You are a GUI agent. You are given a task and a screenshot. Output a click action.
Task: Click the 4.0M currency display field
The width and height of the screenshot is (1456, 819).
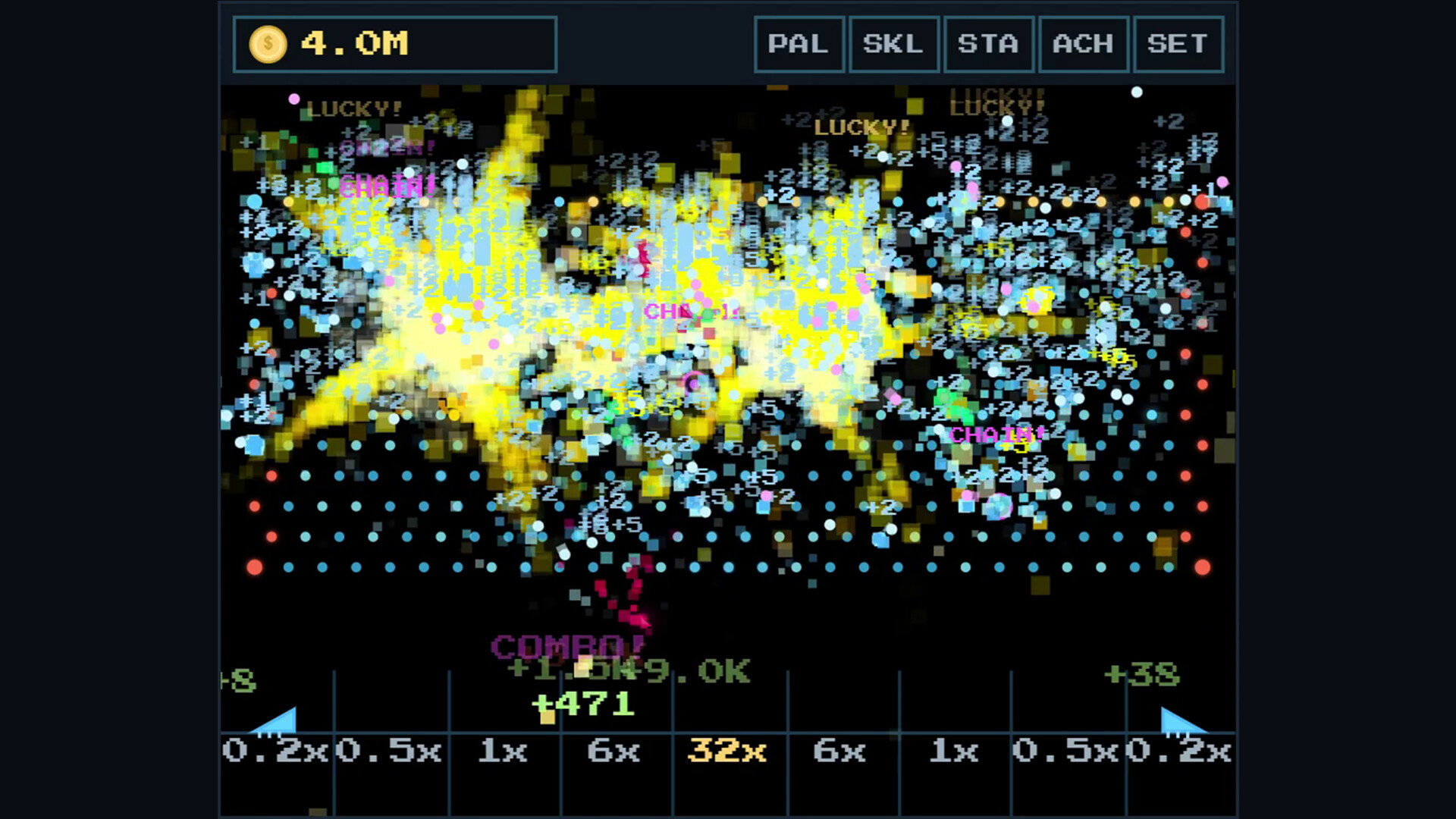pyautogui.click(x=394, y=44)
